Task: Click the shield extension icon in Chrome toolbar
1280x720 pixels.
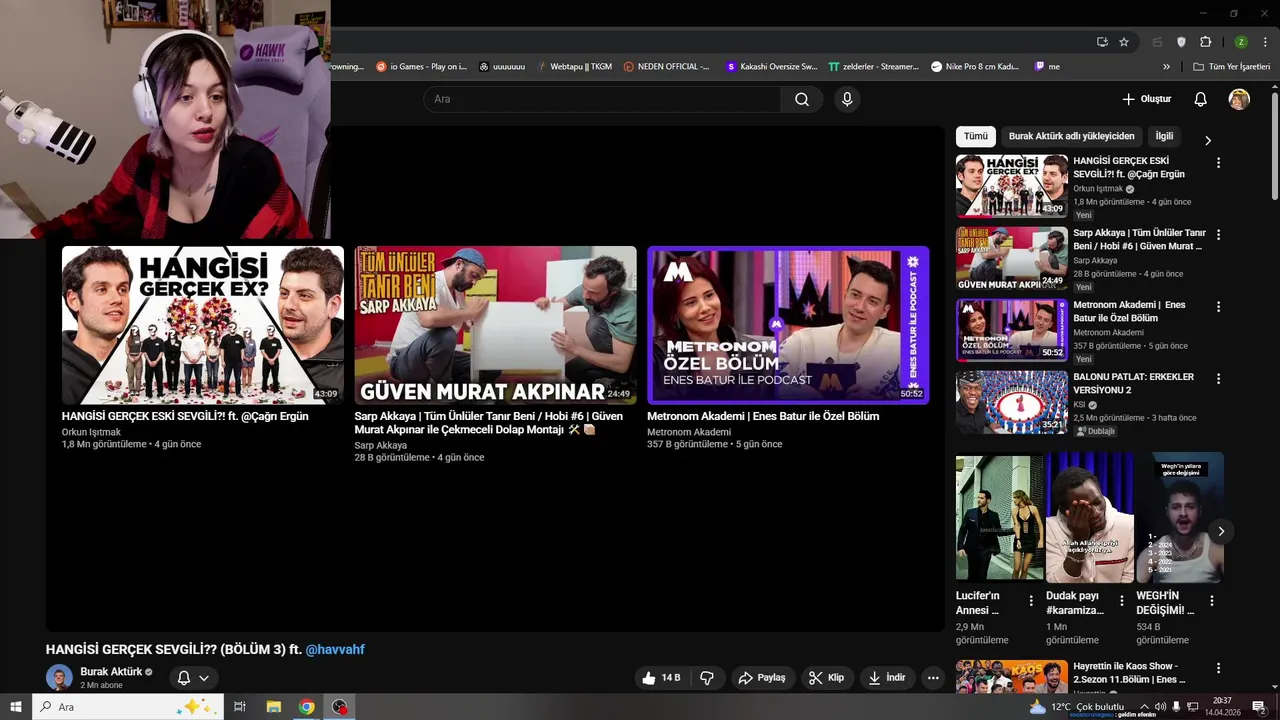Action: (x=1181, y=42)
